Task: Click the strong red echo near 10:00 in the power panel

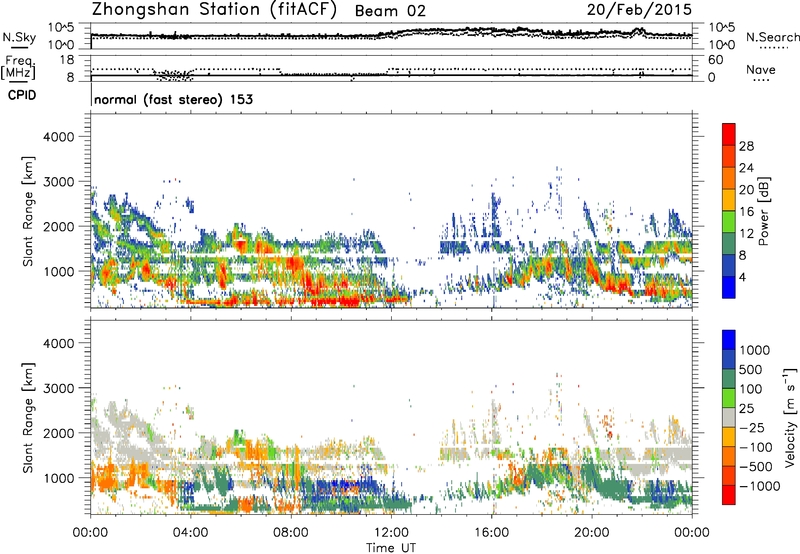Action: (x=337, y=300)
